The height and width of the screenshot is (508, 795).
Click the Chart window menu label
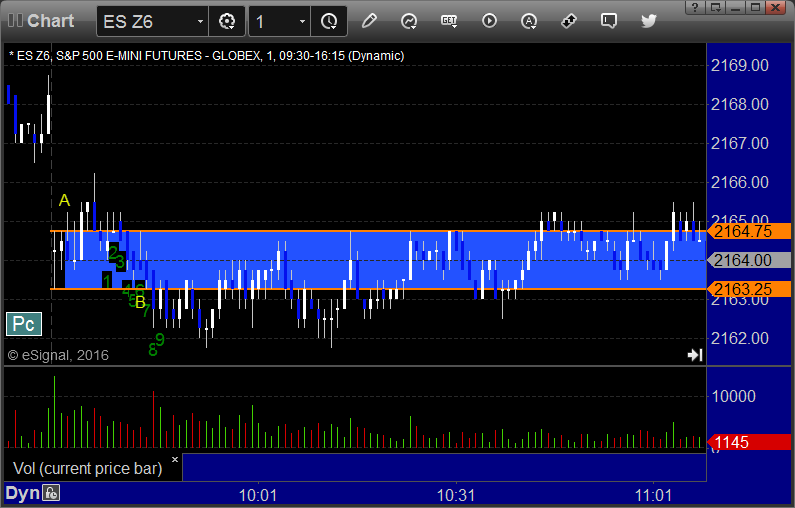tap(50, 21)
